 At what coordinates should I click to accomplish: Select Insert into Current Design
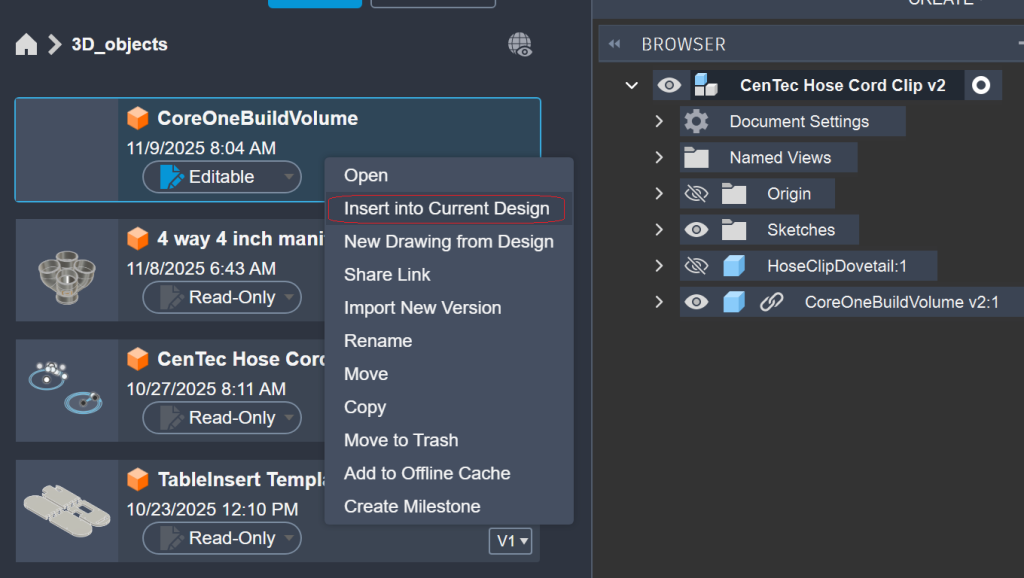click(446, 208)
